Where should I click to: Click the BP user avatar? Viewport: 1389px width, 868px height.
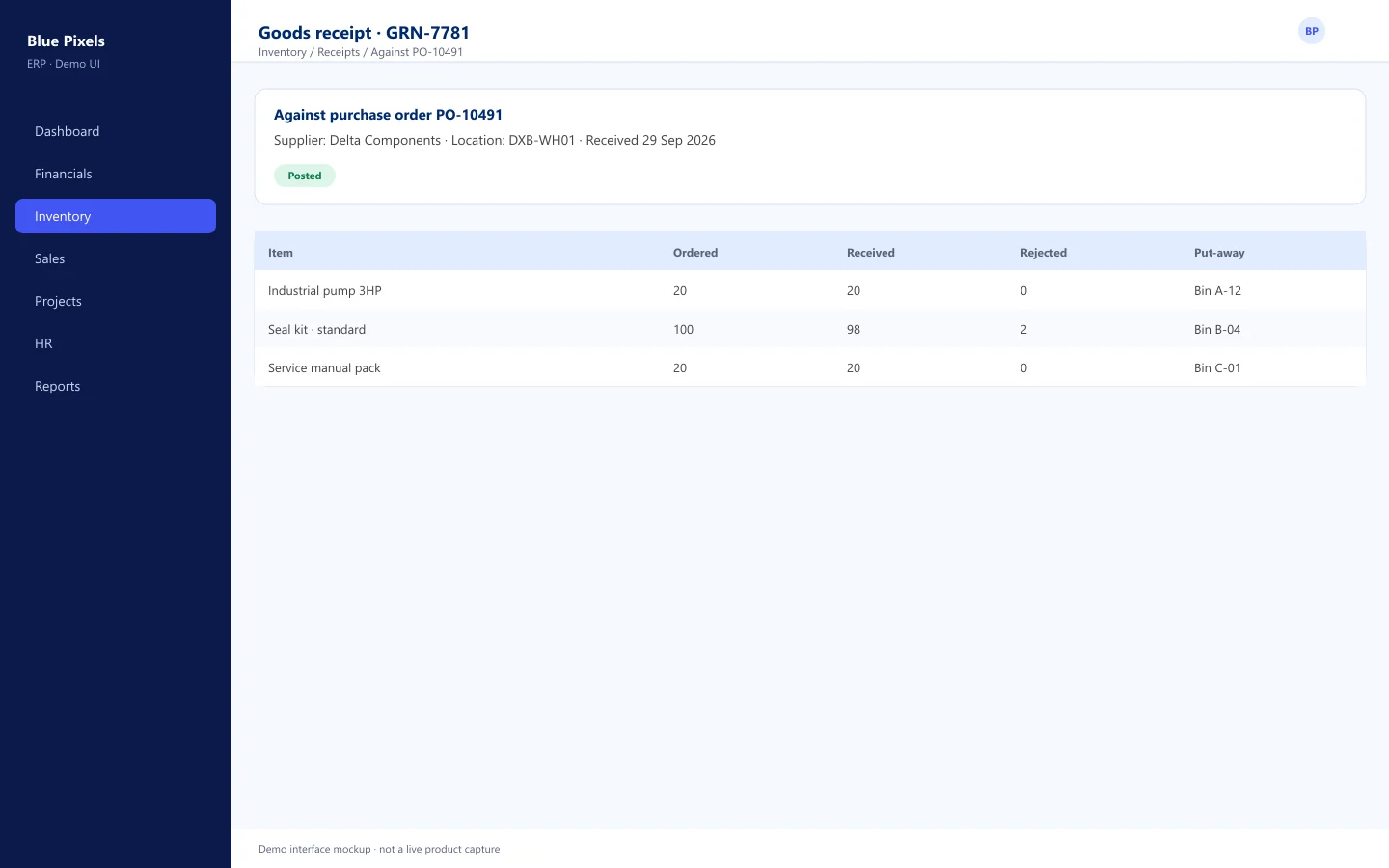point(1312,31)
